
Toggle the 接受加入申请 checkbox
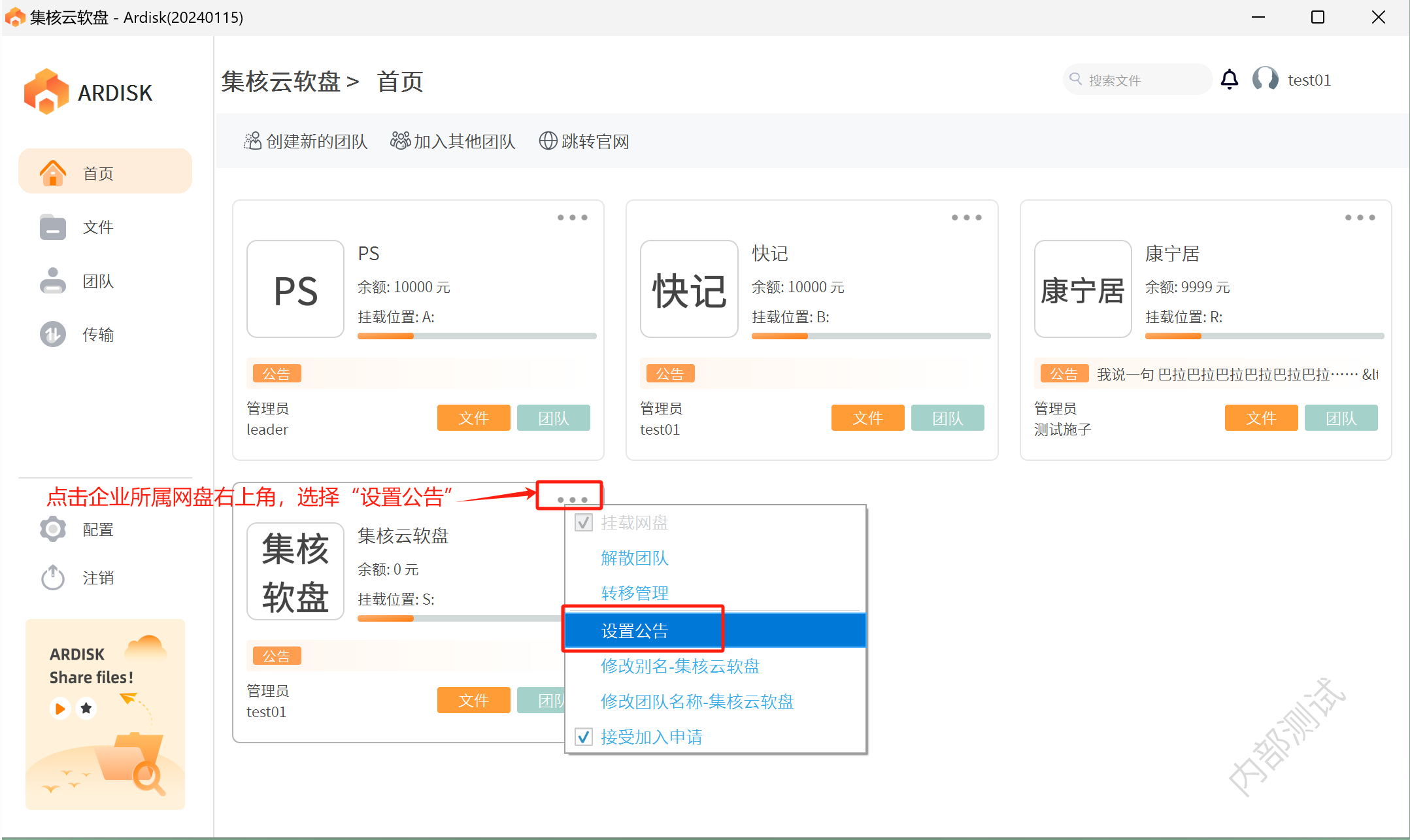pyautogui.click(x=584, y=737)
